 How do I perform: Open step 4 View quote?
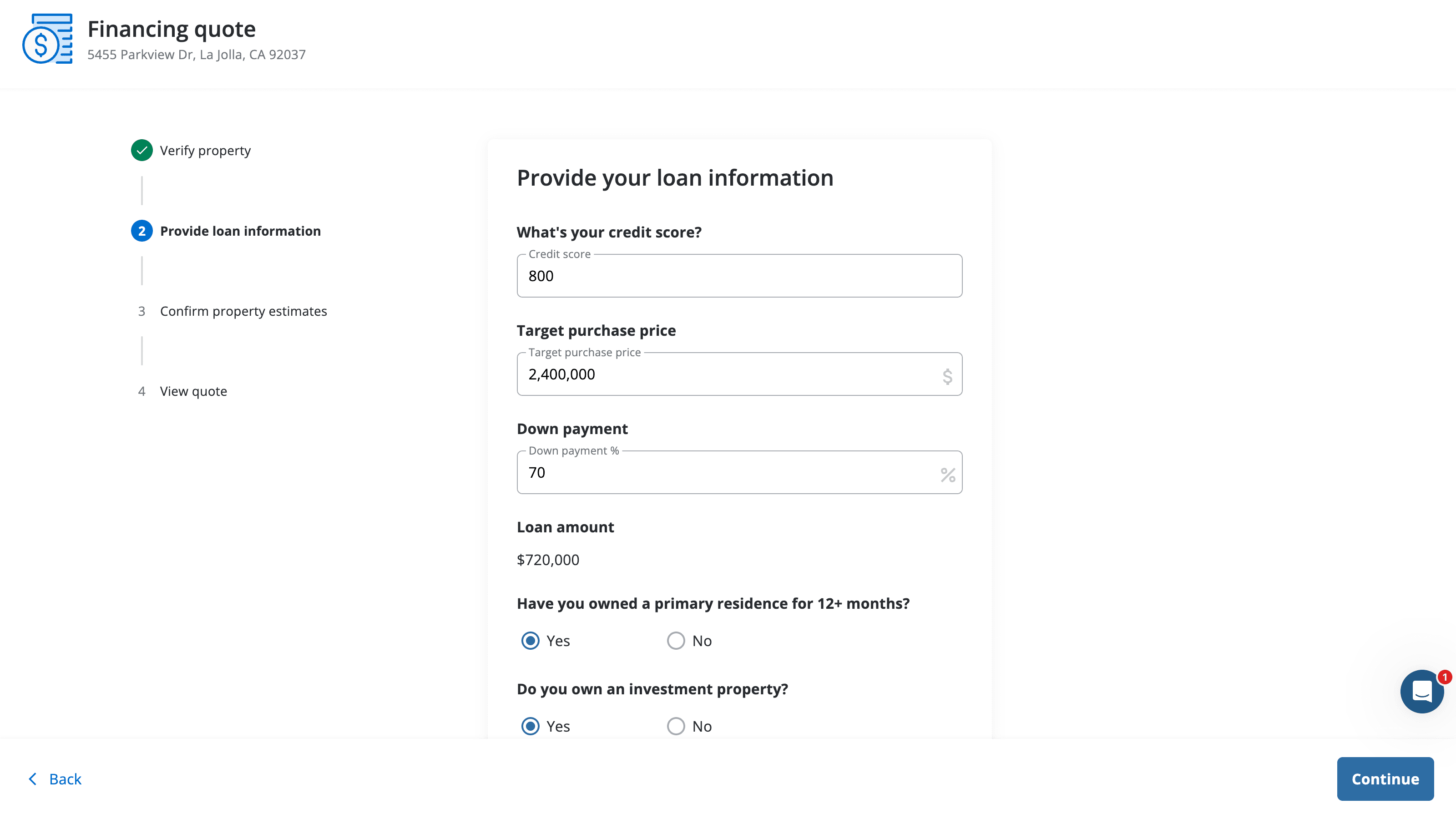coord(193,390)
